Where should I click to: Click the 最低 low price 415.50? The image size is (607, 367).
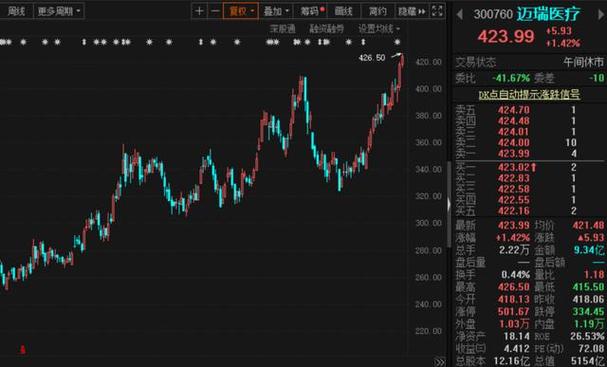[x=588, y=287]
